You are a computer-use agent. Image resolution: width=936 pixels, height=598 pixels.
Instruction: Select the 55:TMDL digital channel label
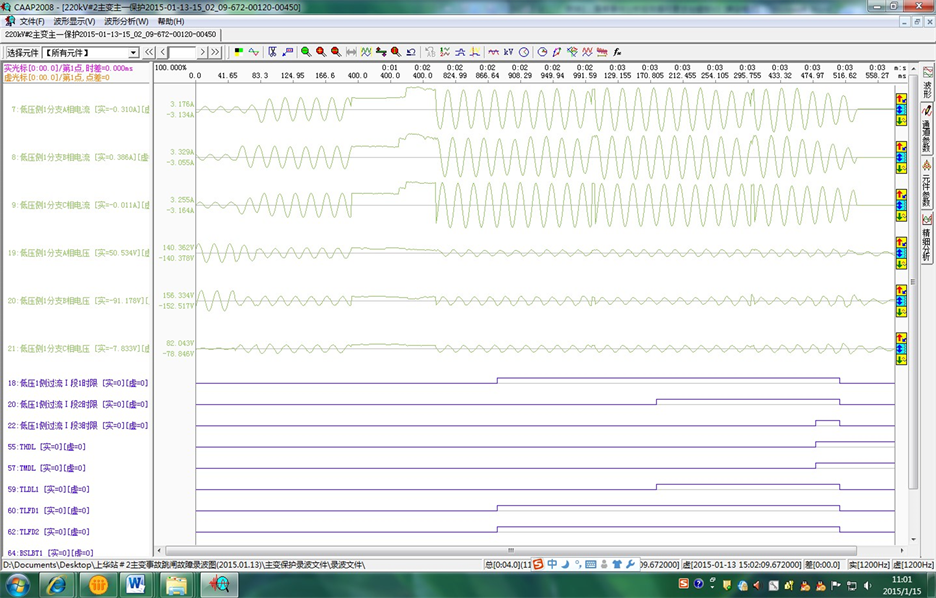point(46,447)
